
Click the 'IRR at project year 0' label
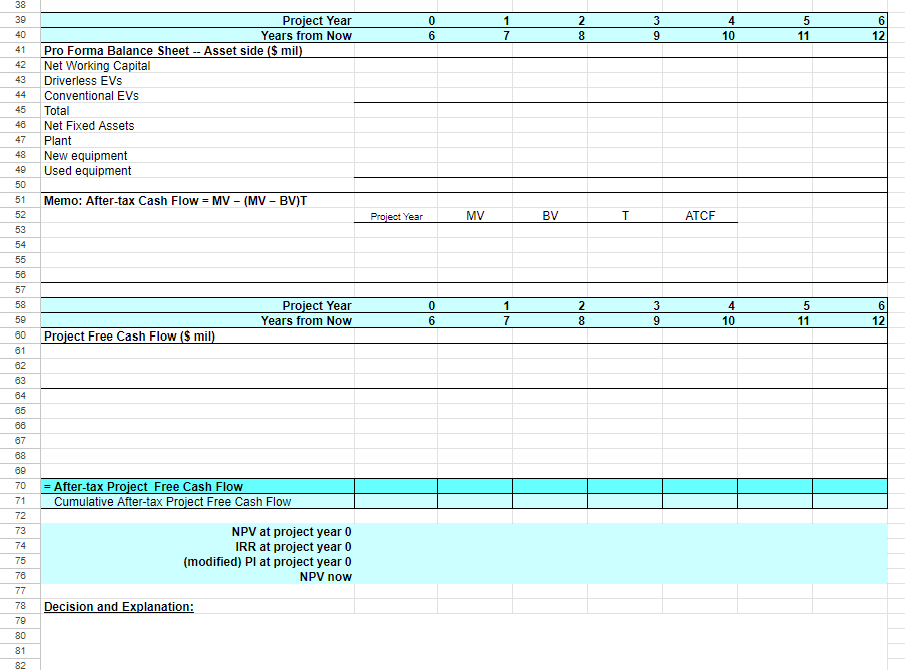point(293,547)
